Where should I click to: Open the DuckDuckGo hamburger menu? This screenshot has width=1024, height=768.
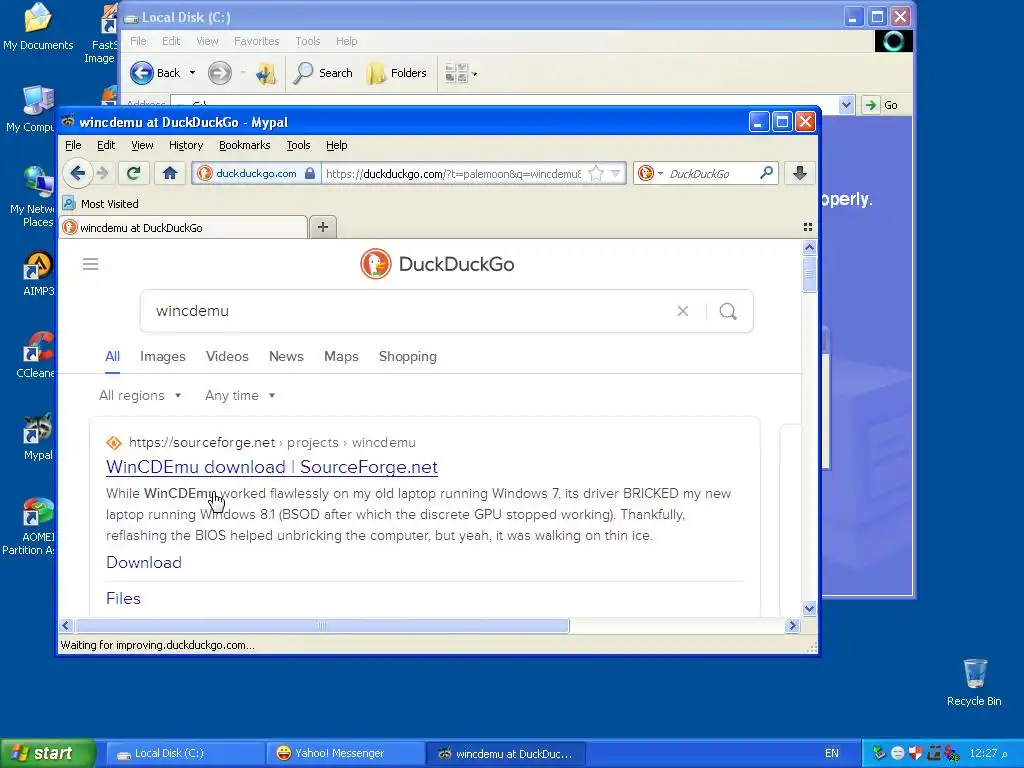90,264
